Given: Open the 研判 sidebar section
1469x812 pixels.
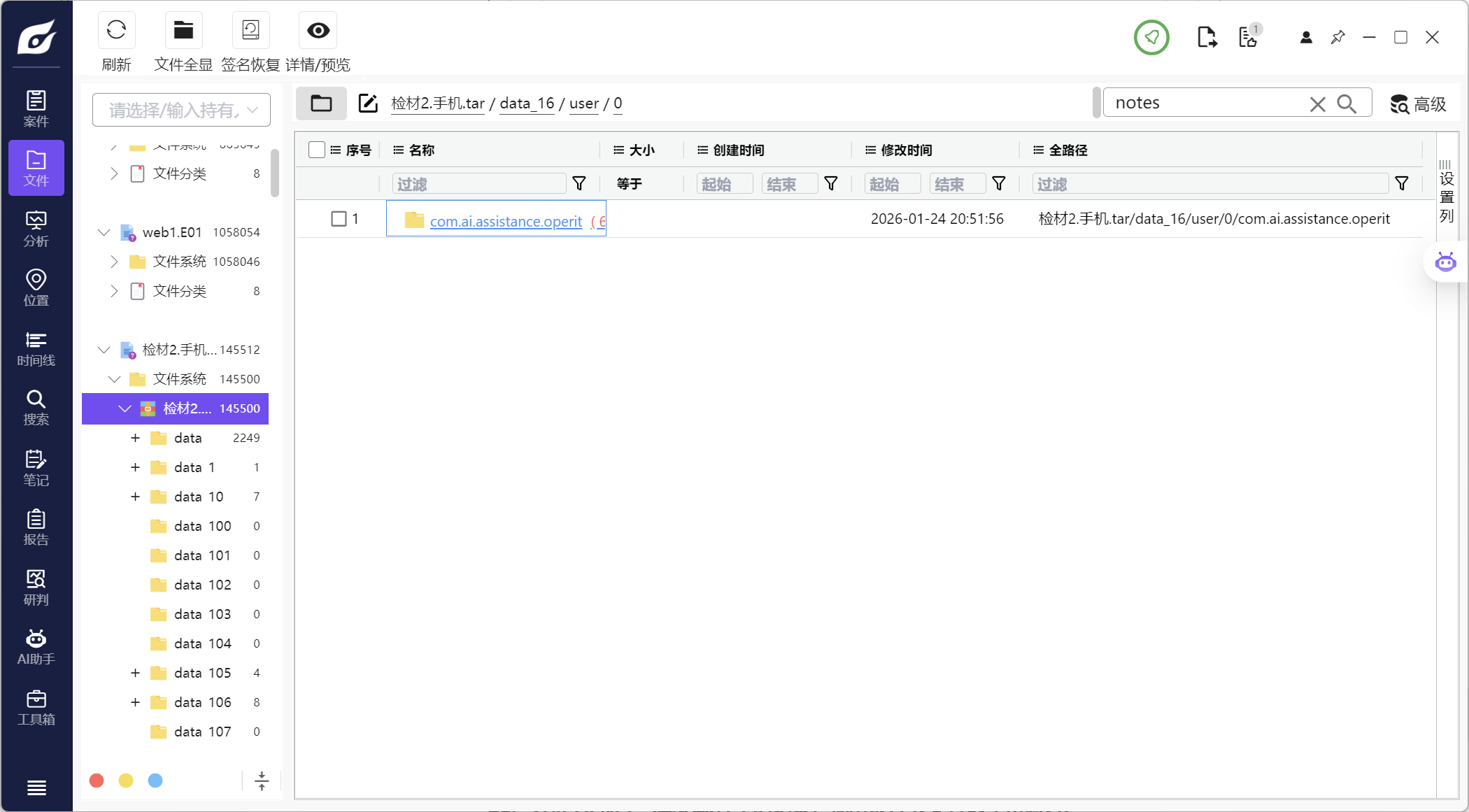Looking at the screenshot, I should 36,587.
